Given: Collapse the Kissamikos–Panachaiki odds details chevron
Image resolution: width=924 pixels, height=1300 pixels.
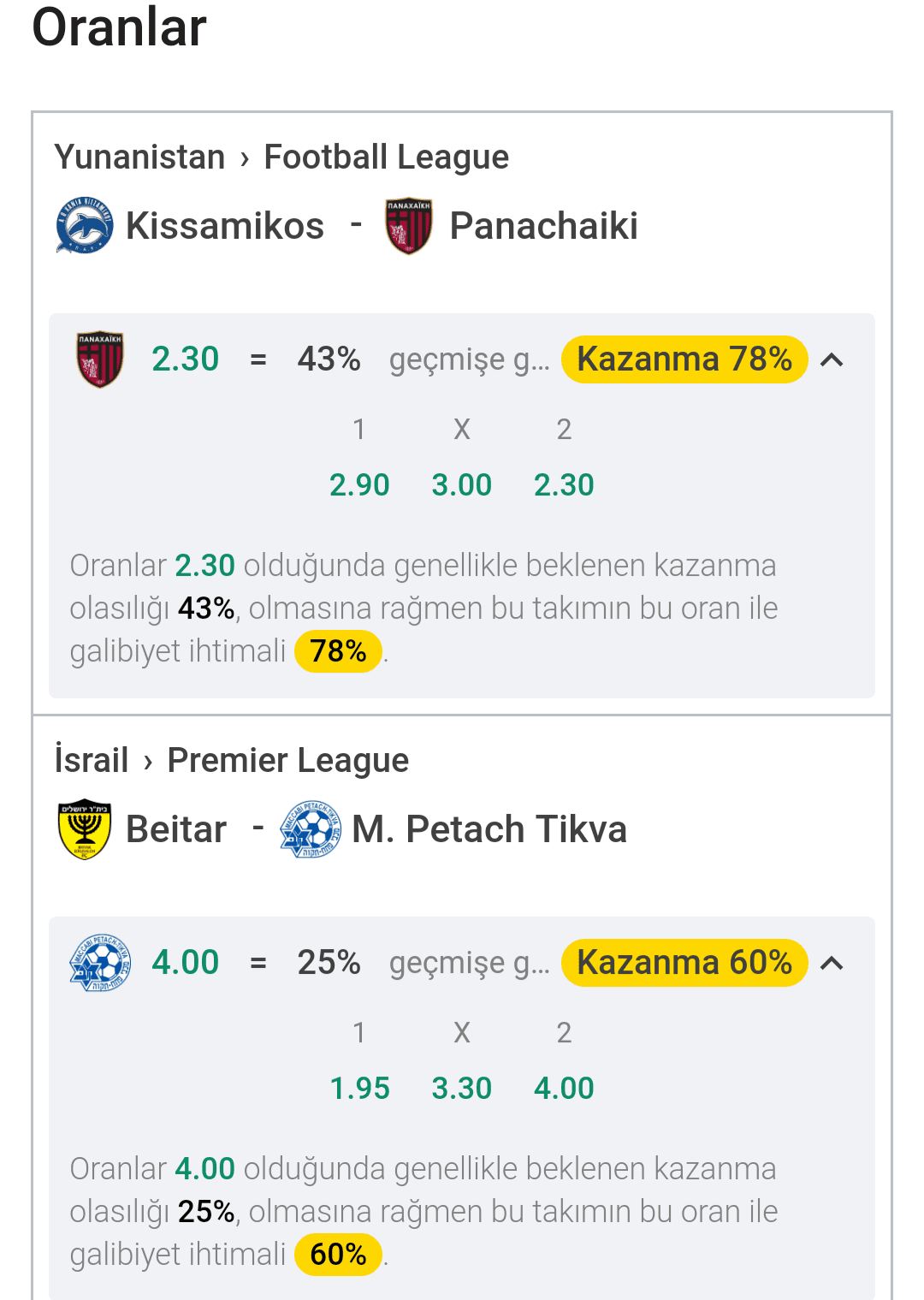Looking at the screenshot, I should tap(832, 360).
